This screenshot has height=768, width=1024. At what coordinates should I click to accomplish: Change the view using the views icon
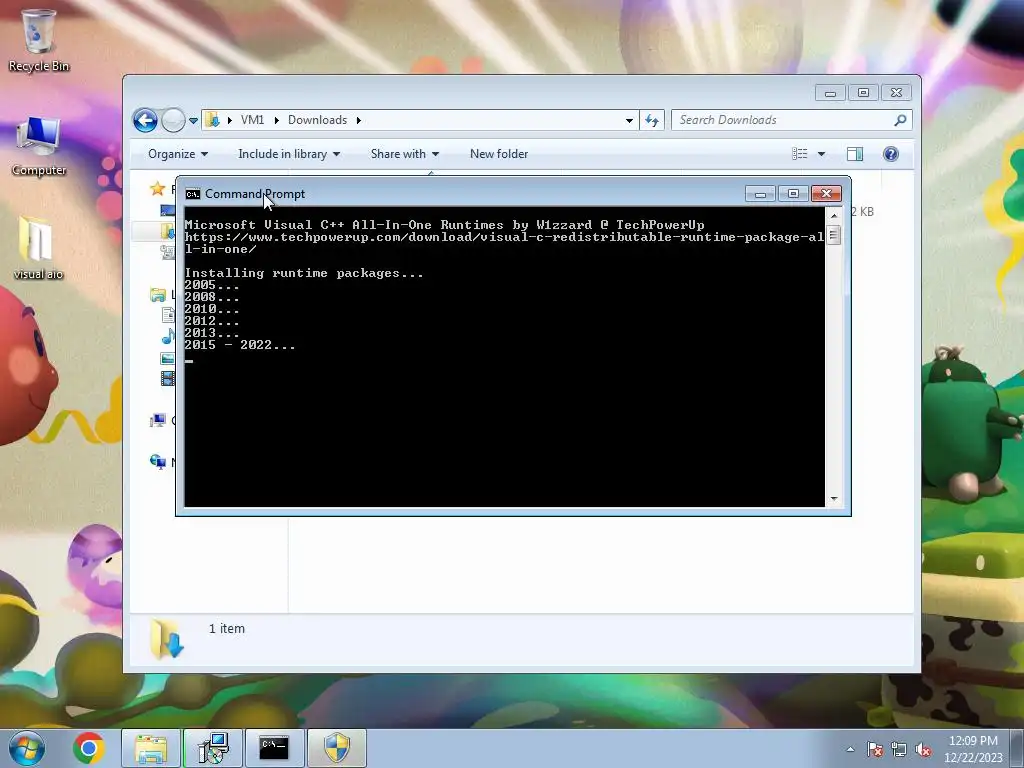(799, 154)
